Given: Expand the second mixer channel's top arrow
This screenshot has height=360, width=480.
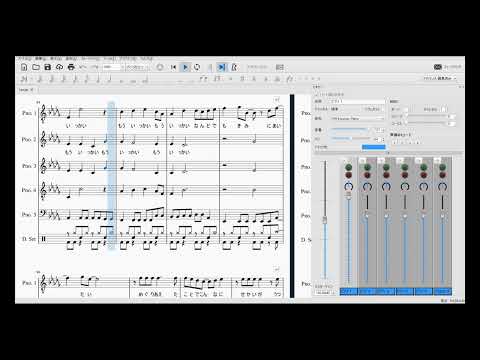Looking at the screenshot, I should [363, 160].
